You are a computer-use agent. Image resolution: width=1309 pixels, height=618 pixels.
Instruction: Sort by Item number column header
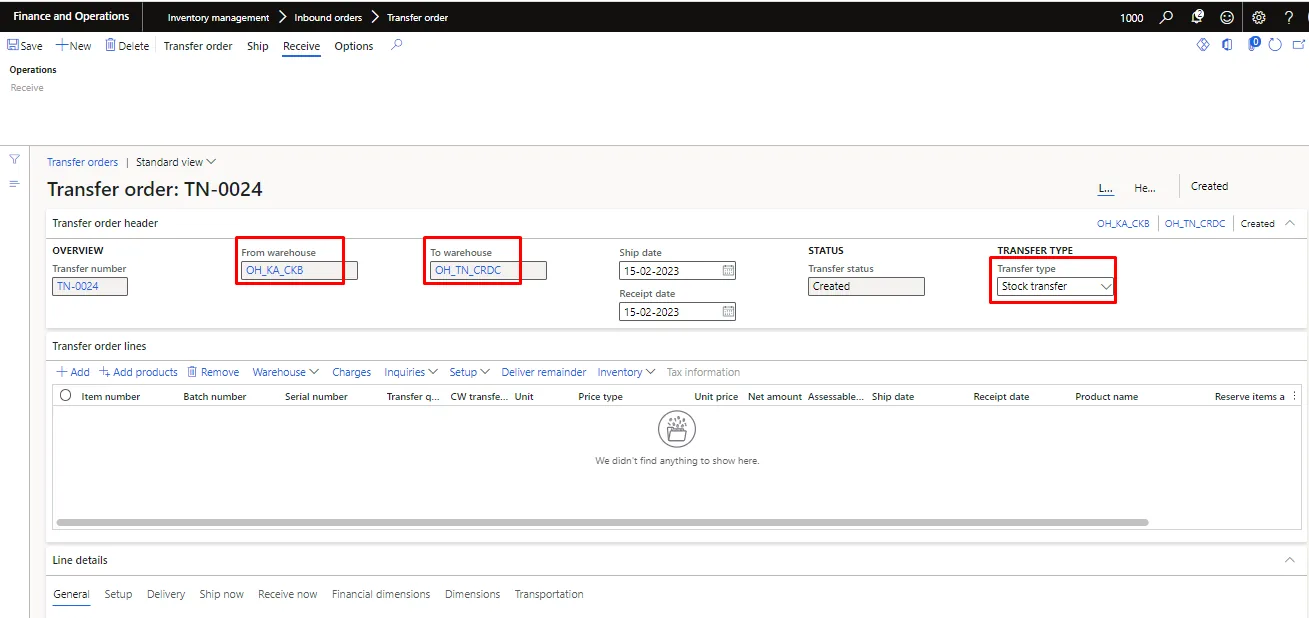pyautogui.click(x=111, y=397)
